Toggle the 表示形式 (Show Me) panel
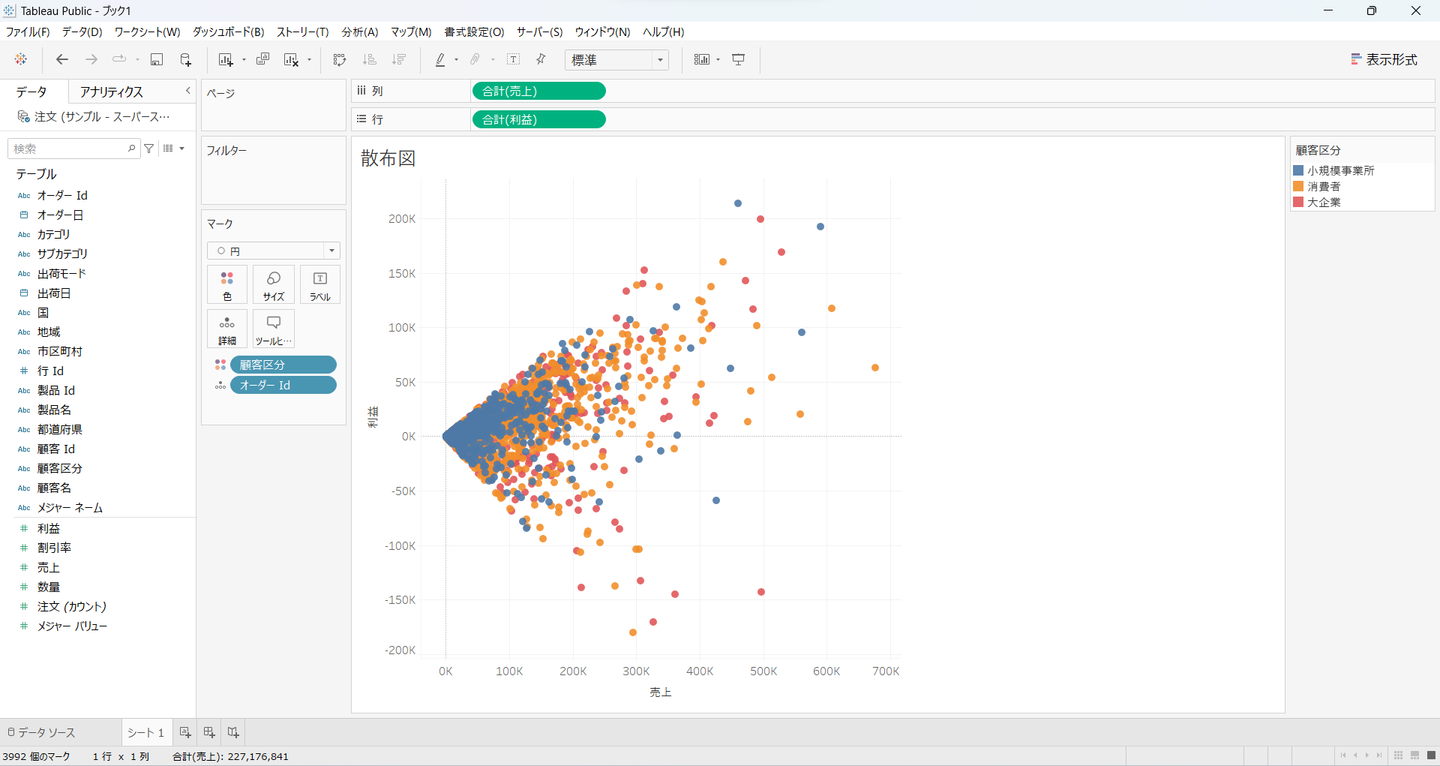The width and height of the screenshot is (1440, 766). pyautogui.click(x=1384, y=60)
